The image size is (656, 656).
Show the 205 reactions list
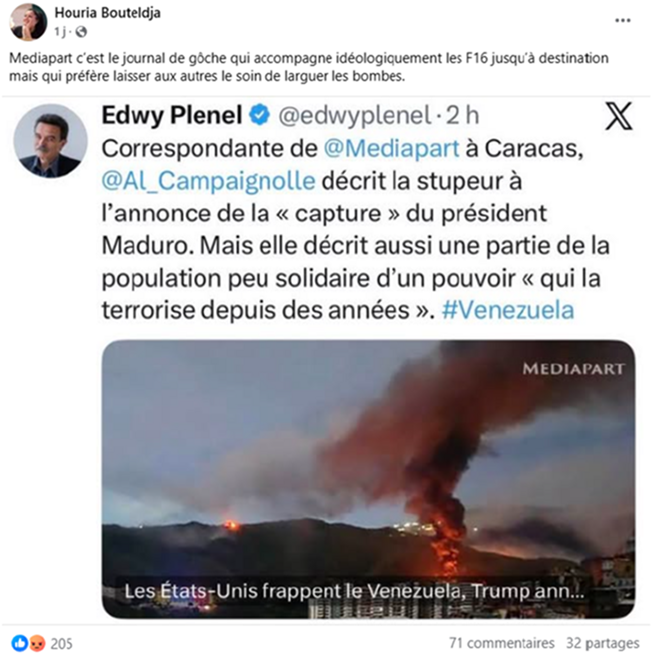click(x=62, y=643)
